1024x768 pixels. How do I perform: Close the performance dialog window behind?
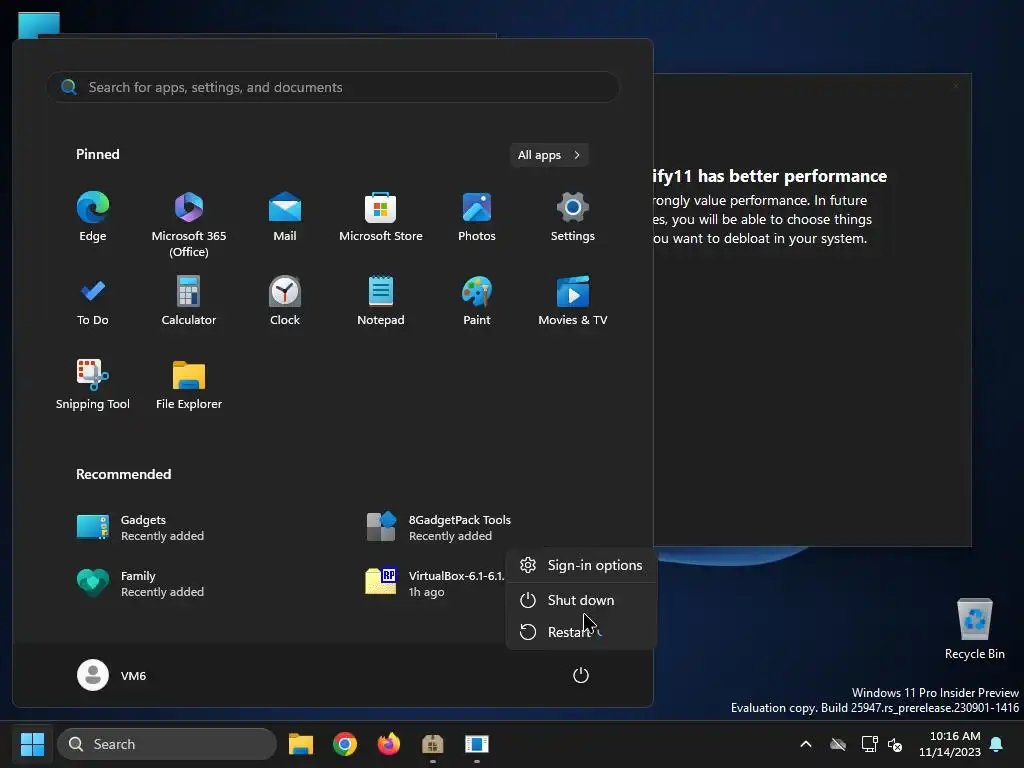955,86
